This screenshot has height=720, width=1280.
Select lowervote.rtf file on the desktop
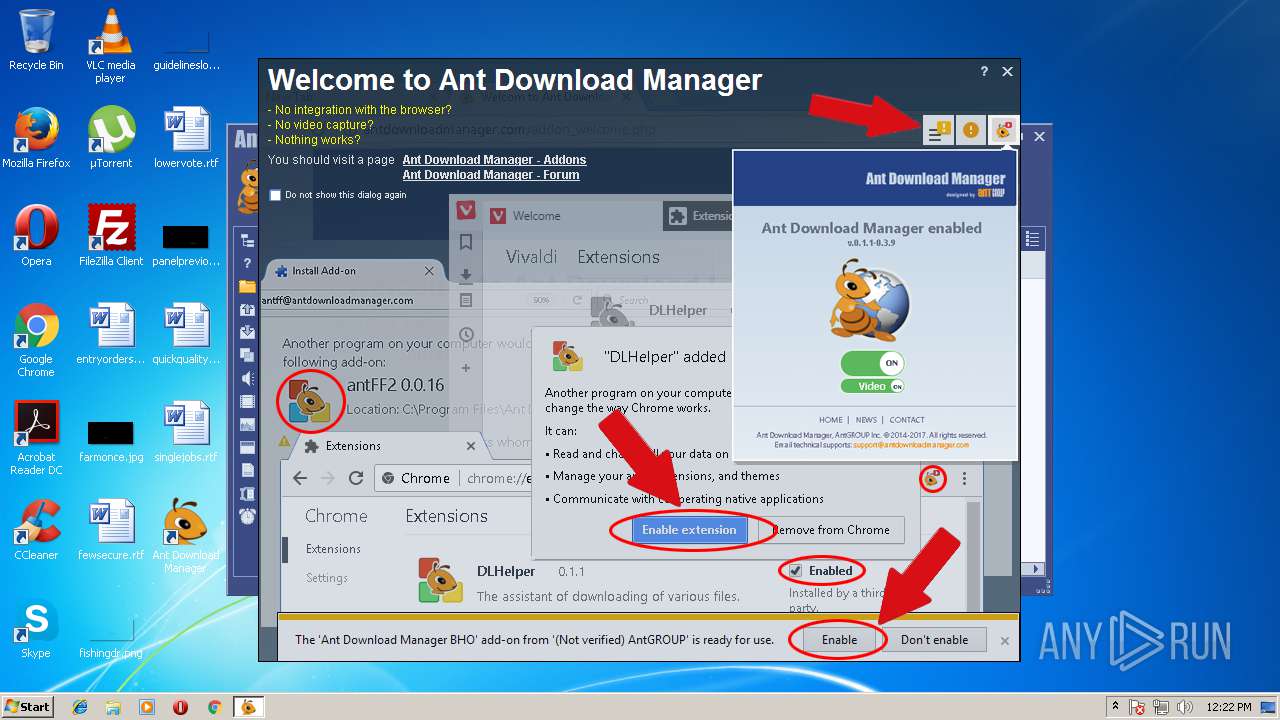click(x=186, y=137)
